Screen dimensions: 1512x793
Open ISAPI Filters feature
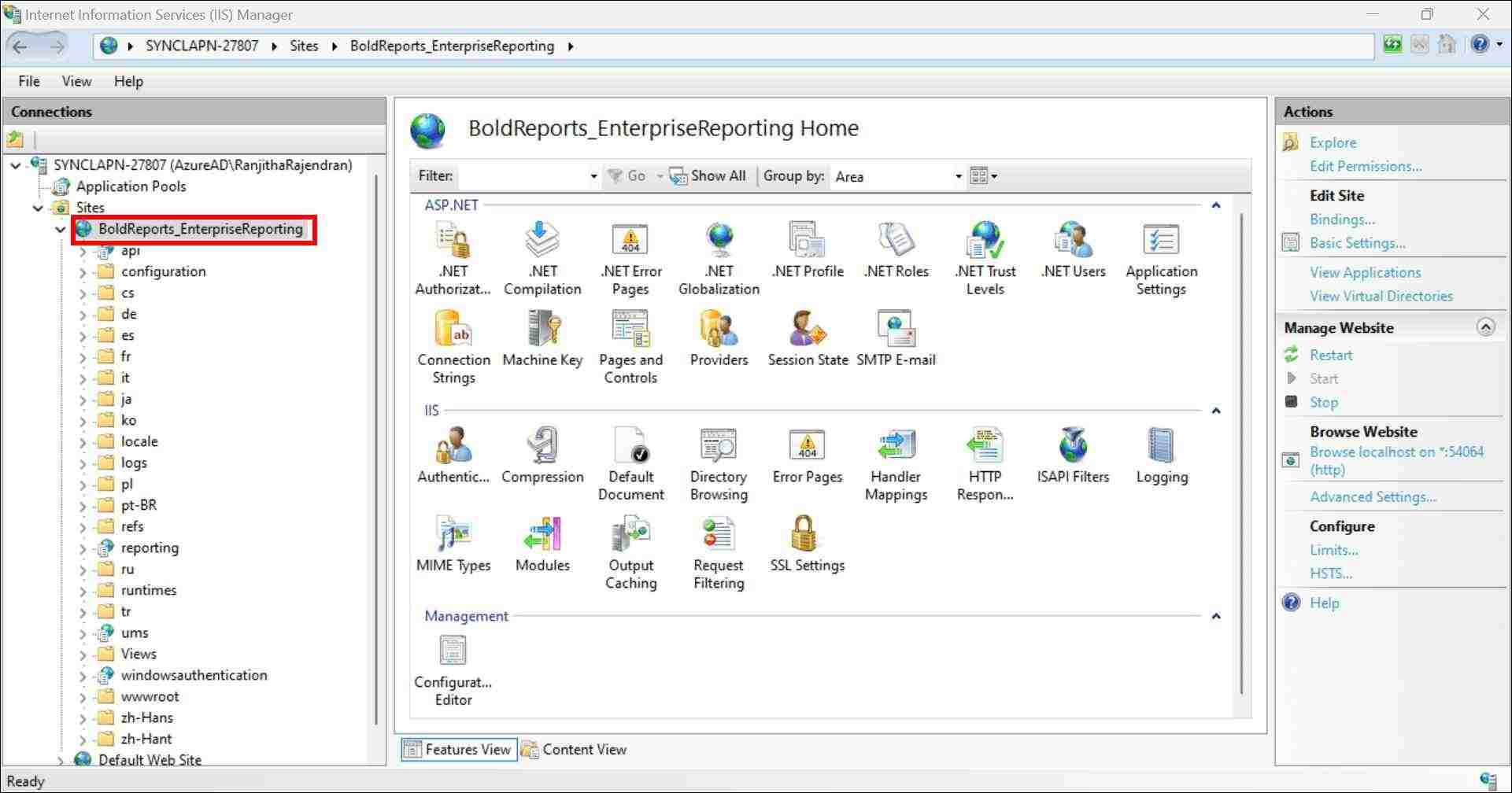coord(1073,456)
